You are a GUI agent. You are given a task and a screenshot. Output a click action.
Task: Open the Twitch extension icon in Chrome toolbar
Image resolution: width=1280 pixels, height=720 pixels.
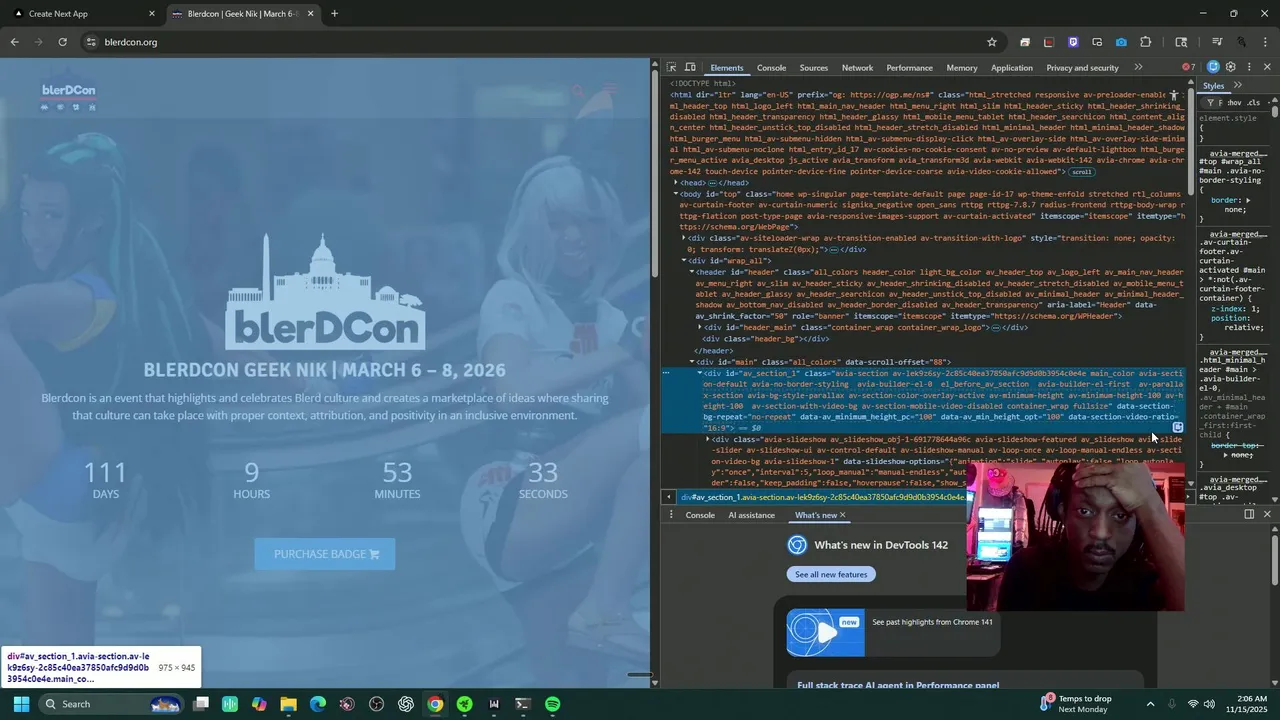(1073, 42)
